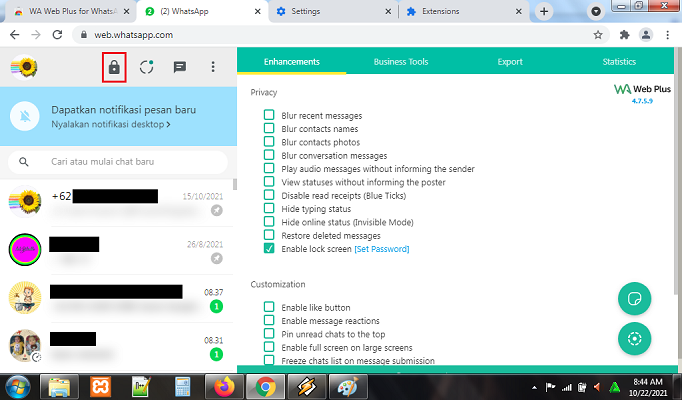Viewport: 682px width, 400px height.
Task: Enable Blur recent messages
Action: (x=269, y=115)
